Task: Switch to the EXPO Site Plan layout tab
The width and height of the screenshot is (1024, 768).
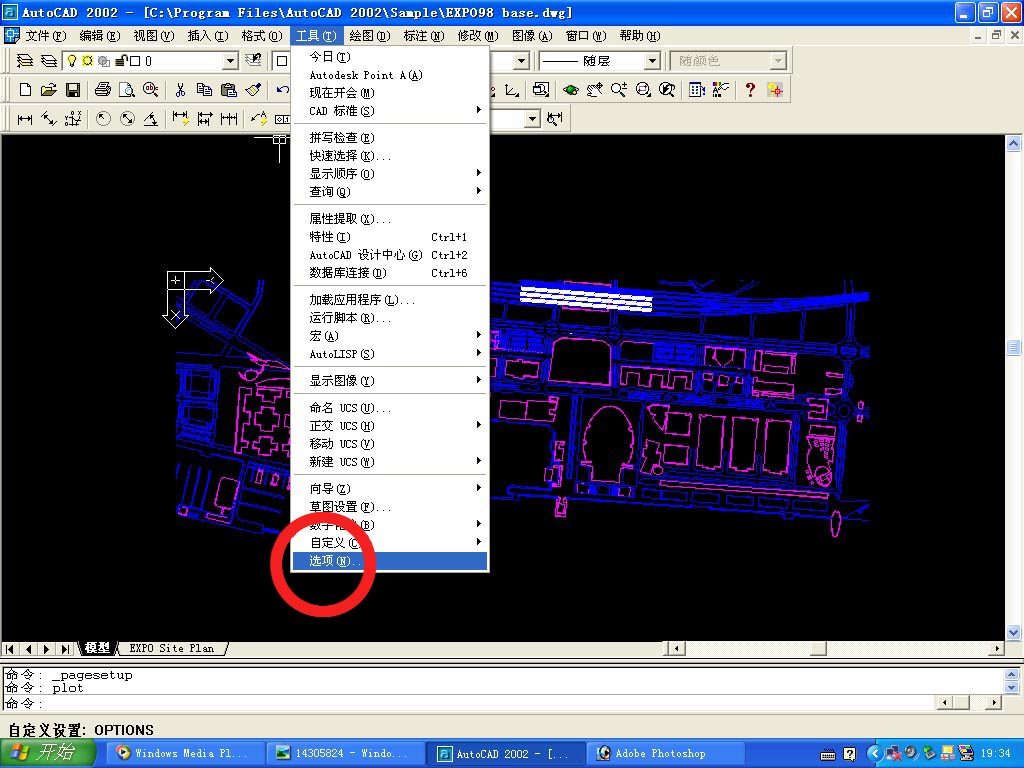Action: pyautogui.click(x=172, y=648)
